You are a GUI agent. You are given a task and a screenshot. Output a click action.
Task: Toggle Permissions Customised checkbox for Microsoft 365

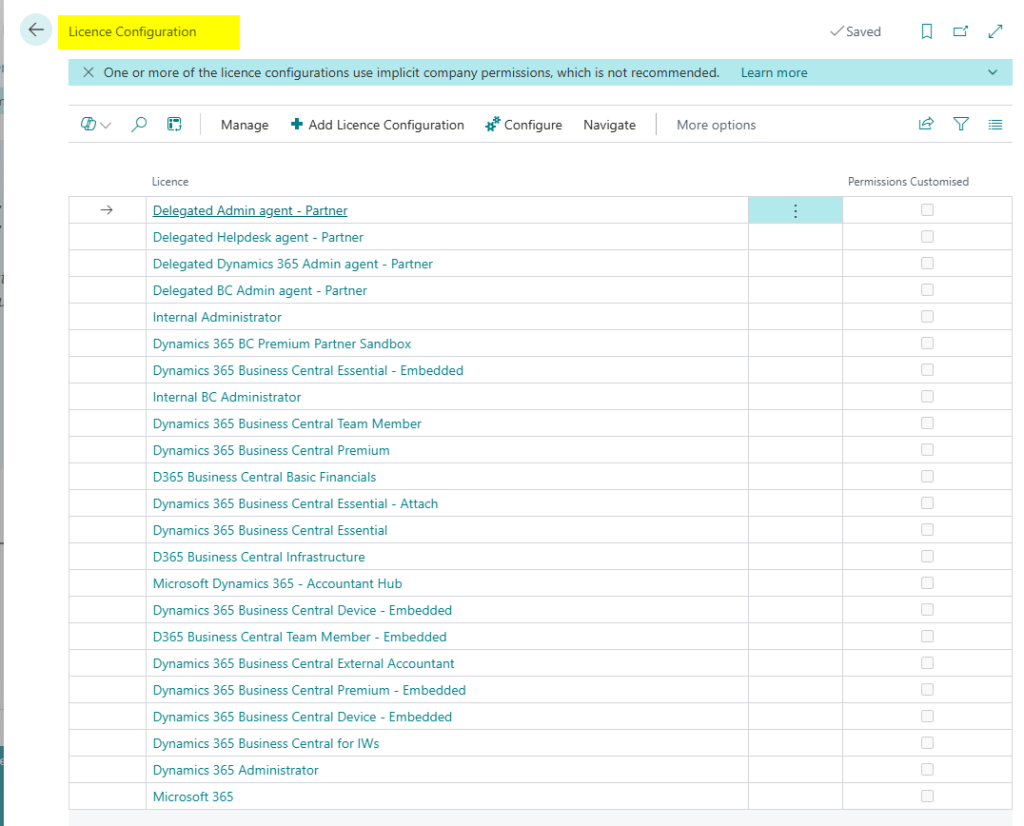click(927, 797)
